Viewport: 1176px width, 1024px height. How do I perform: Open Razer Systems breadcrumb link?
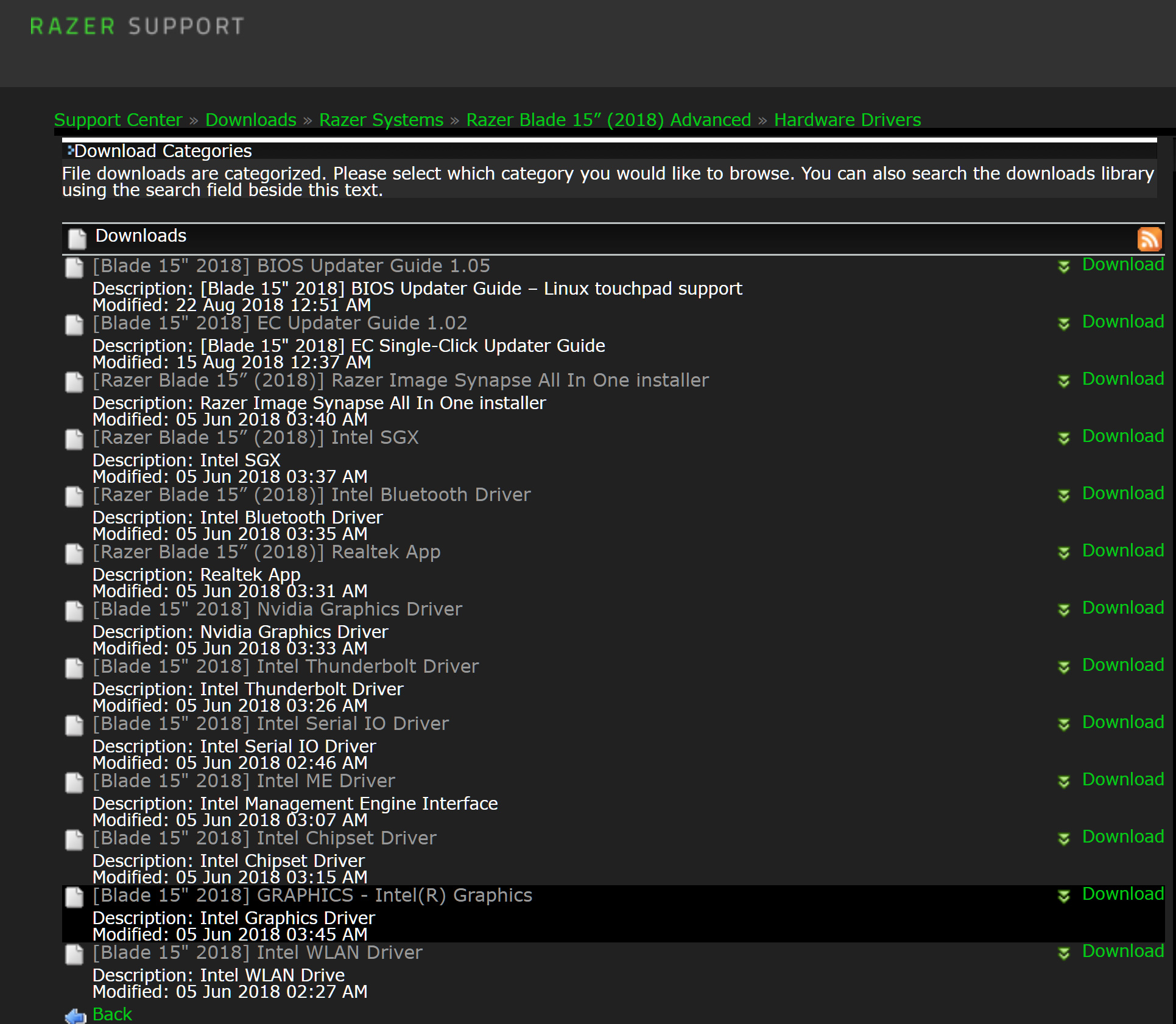(381, 120)
